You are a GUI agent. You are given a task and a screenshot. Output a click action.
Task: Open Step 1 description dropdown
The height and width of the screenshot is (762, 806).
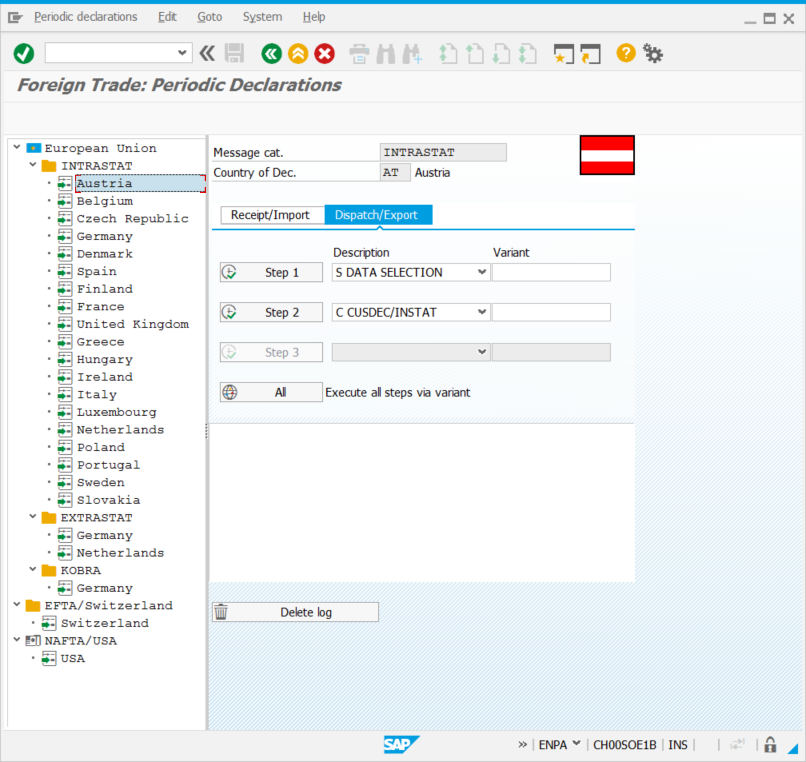coord(482,272)
